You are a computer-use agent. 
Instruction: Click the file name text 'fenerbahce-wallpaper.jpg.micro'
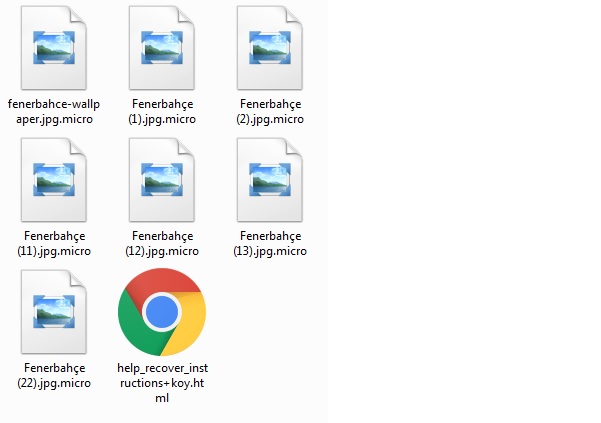[x=54, y=111]
